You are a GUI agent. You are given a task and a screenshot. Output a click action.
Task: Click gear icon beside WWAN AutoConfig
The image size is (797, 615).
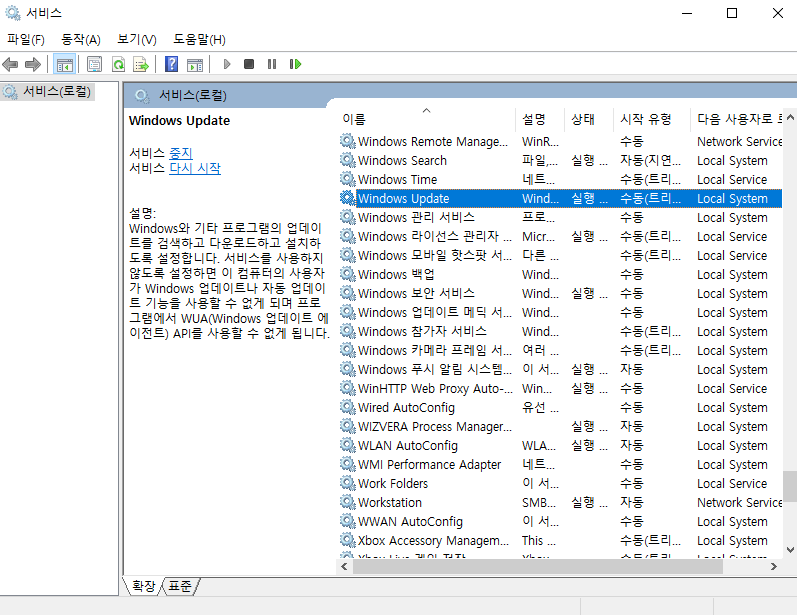pyautogui.click(x=348, y=521)
